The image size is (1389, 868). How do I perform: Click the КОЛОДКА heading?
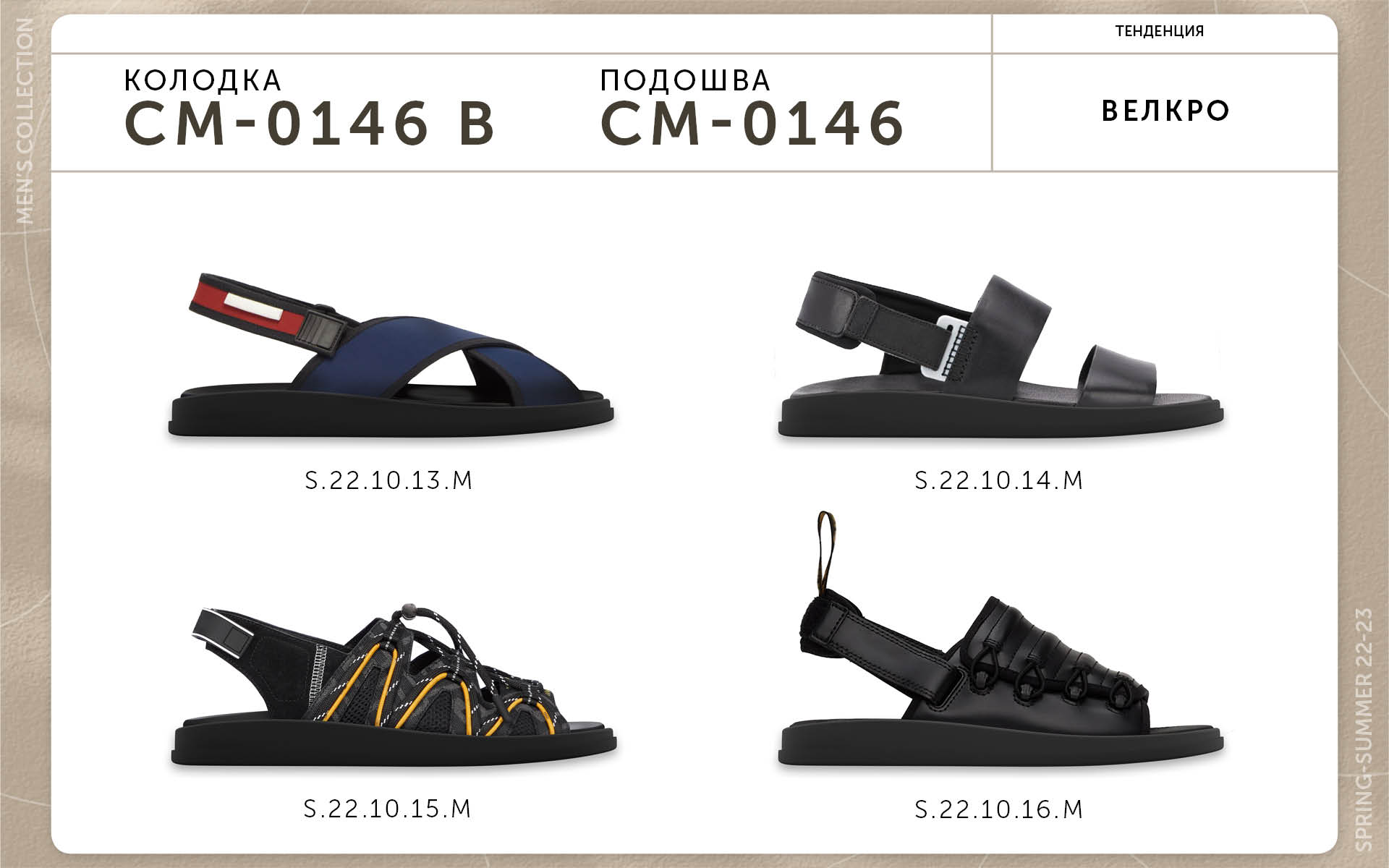point(203,80)
